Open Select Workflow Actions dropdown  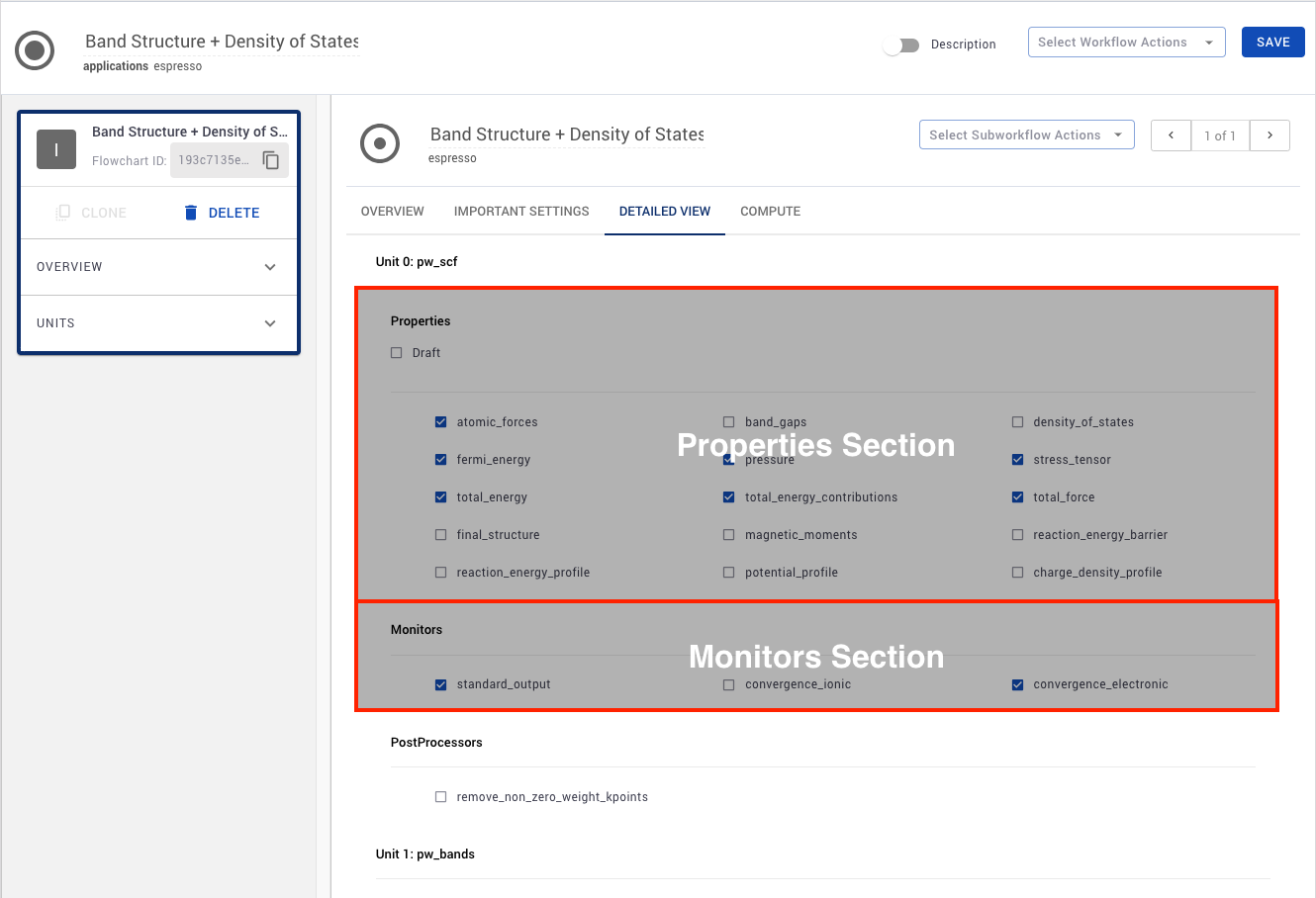[1126, 43]
